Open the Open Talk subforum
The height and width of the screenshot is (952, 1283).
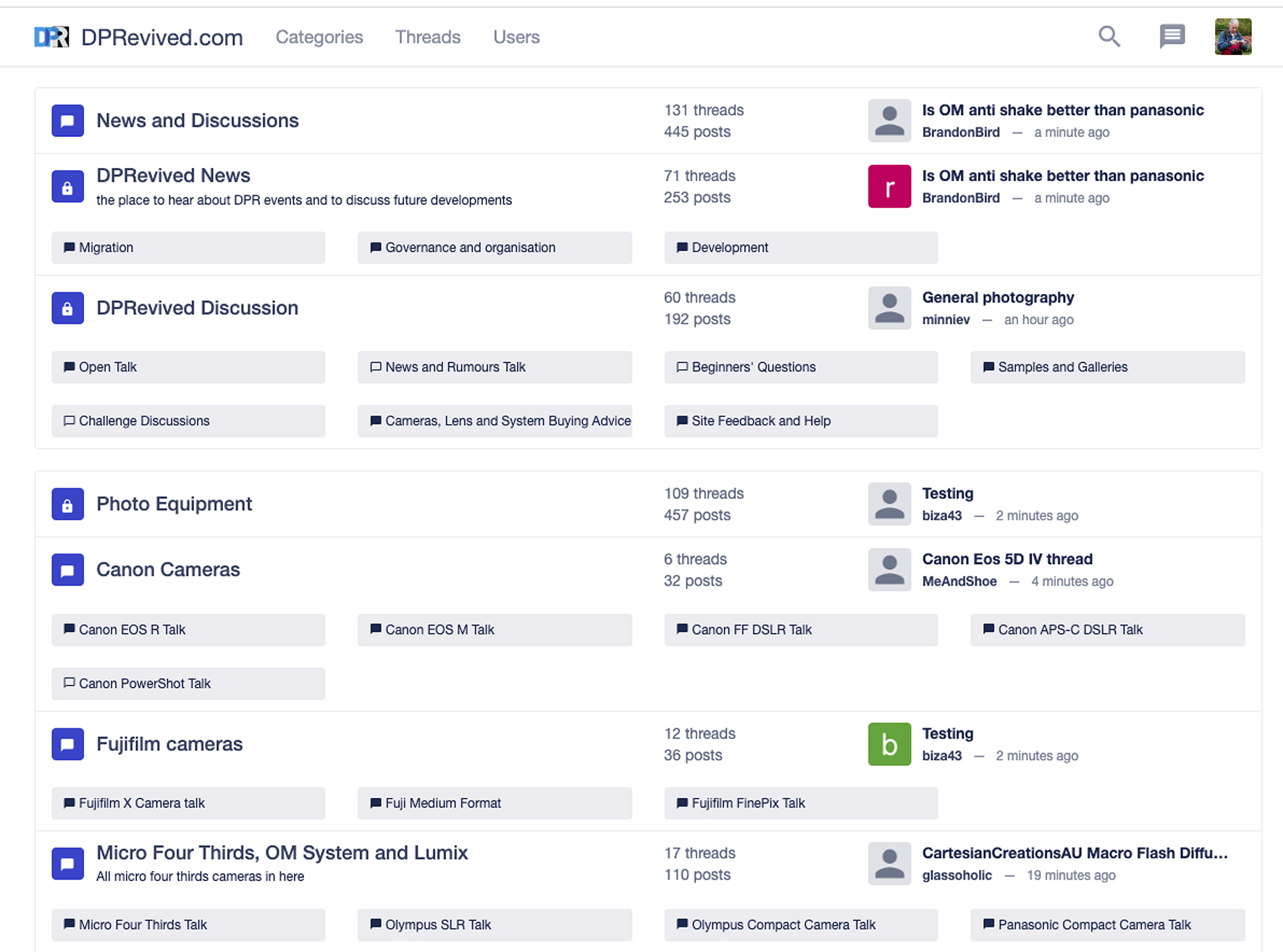(x=188, y=367)
